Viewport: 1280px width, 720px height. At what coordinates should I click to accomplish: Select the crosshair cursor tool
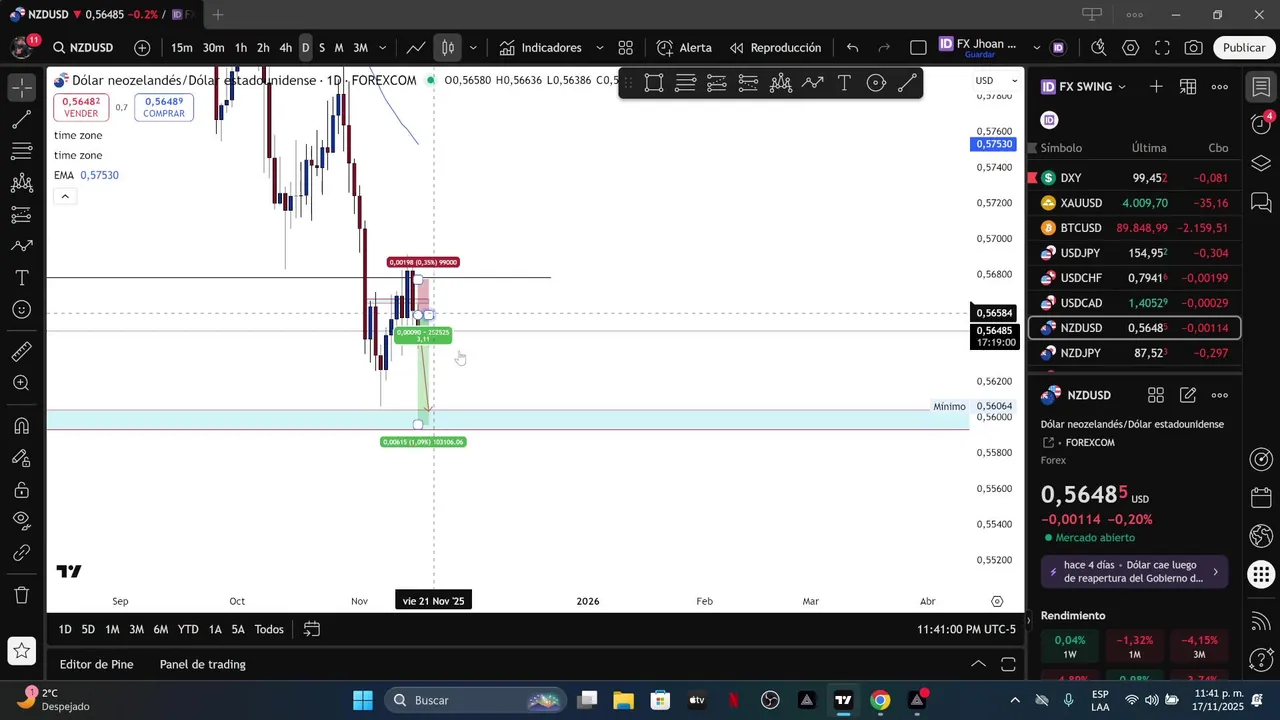21,88
